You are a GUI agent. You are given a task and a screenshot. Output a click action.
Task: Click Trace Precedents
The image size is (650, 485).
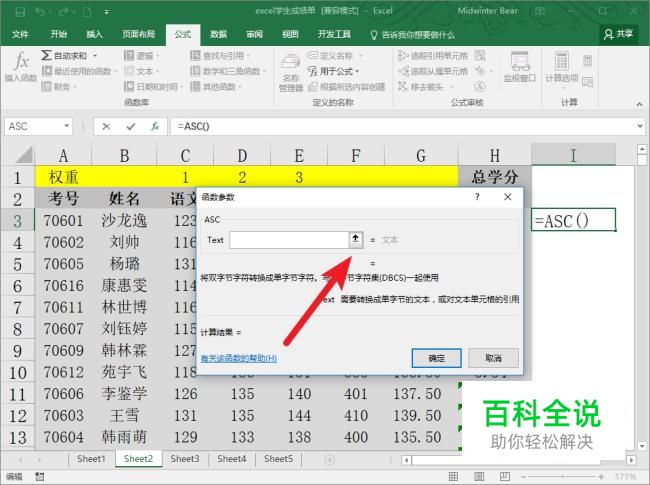pos(432,56)
